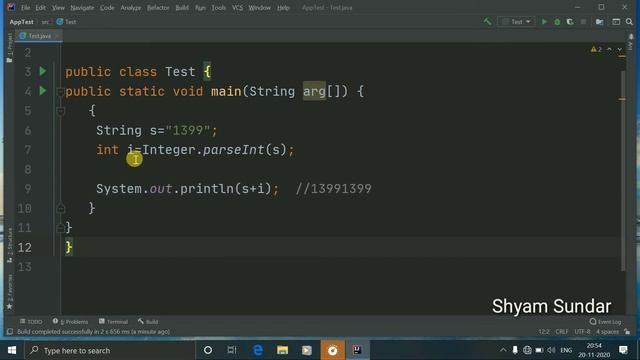Open the Analyze menu

(131, 7)
